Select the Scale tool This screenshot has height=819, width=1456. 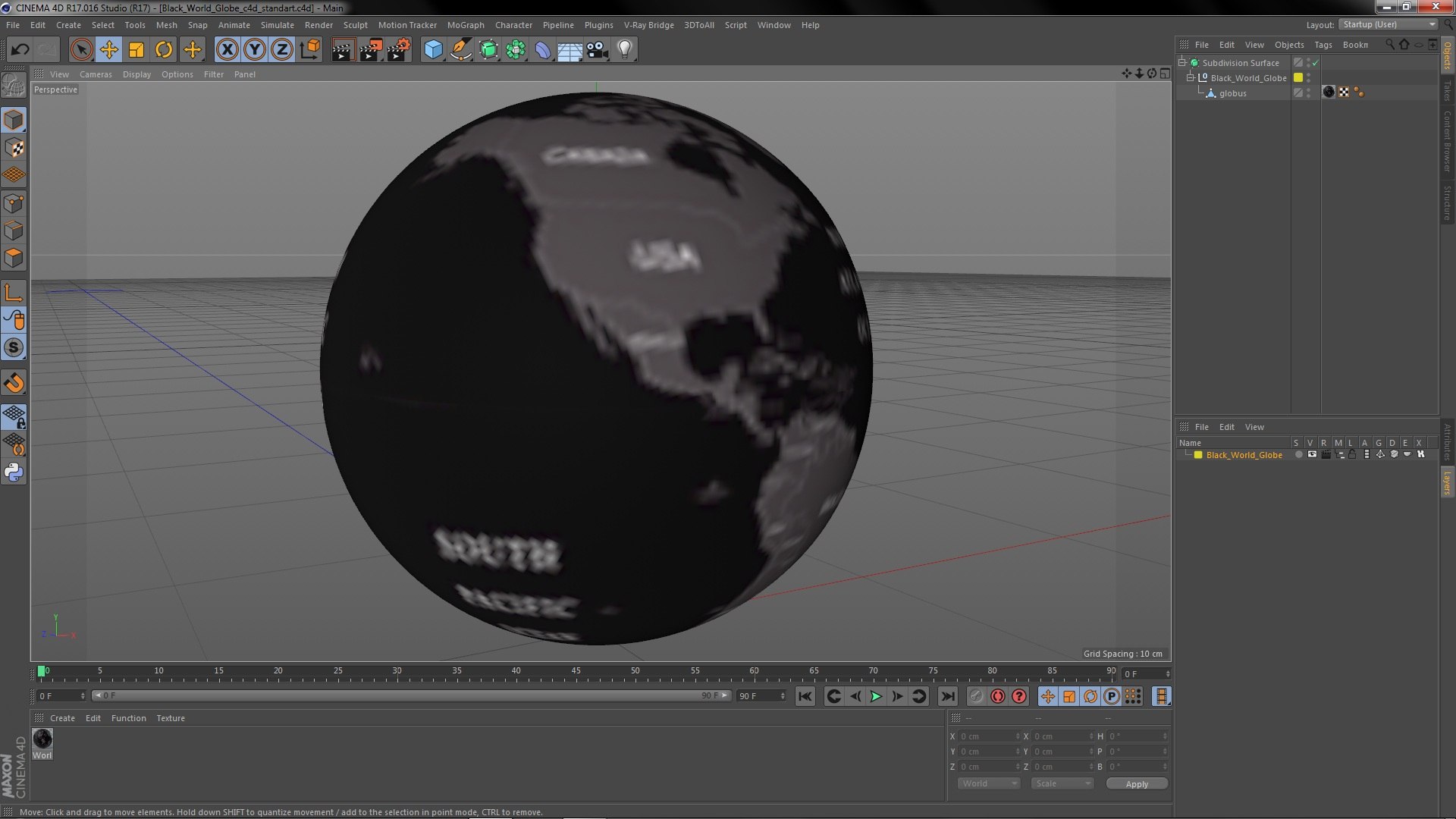pyautogui.click(x=136, y=50)
